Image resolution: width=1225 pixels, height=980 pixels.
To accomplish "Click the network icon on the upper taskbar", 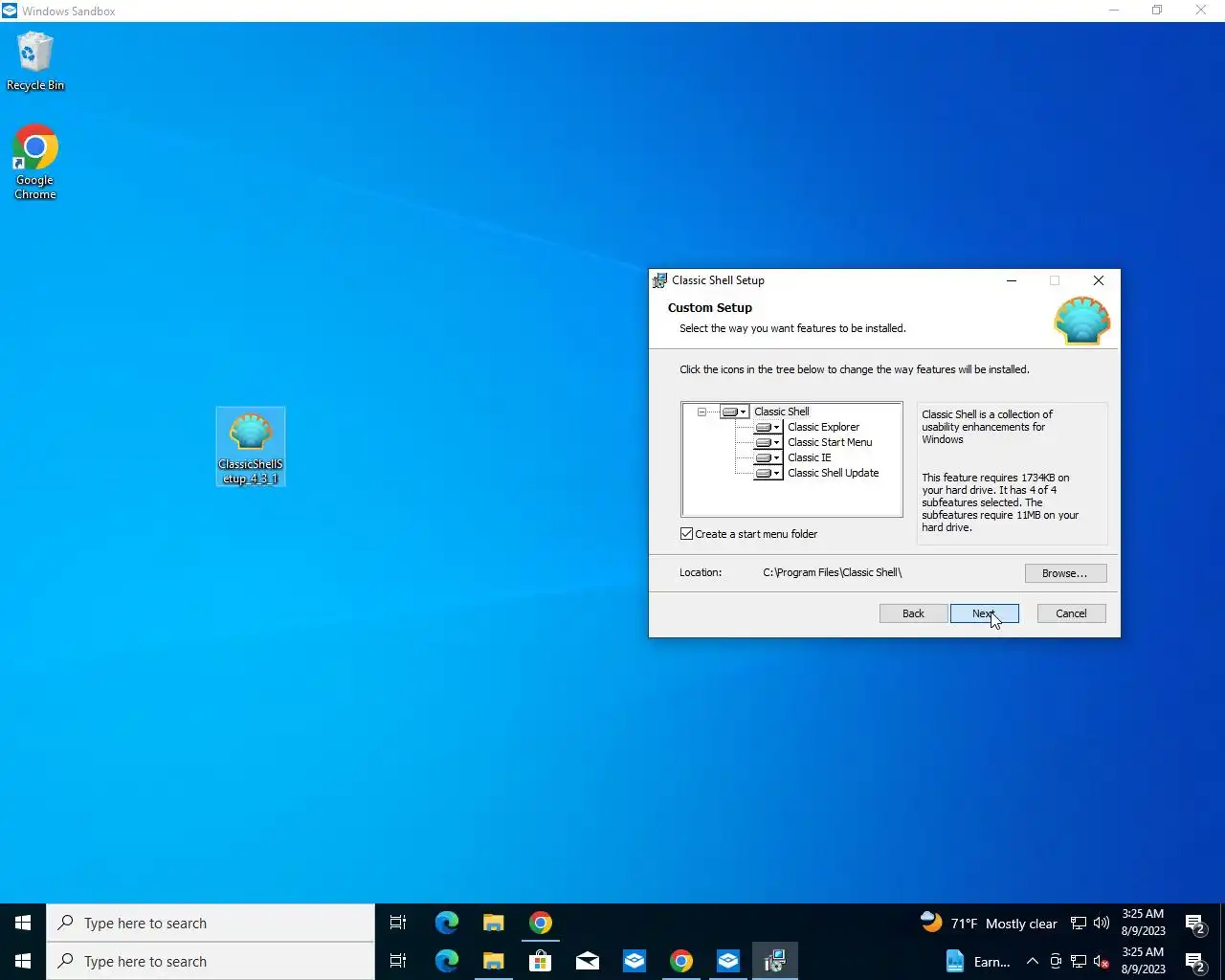I will [1079, 923].
